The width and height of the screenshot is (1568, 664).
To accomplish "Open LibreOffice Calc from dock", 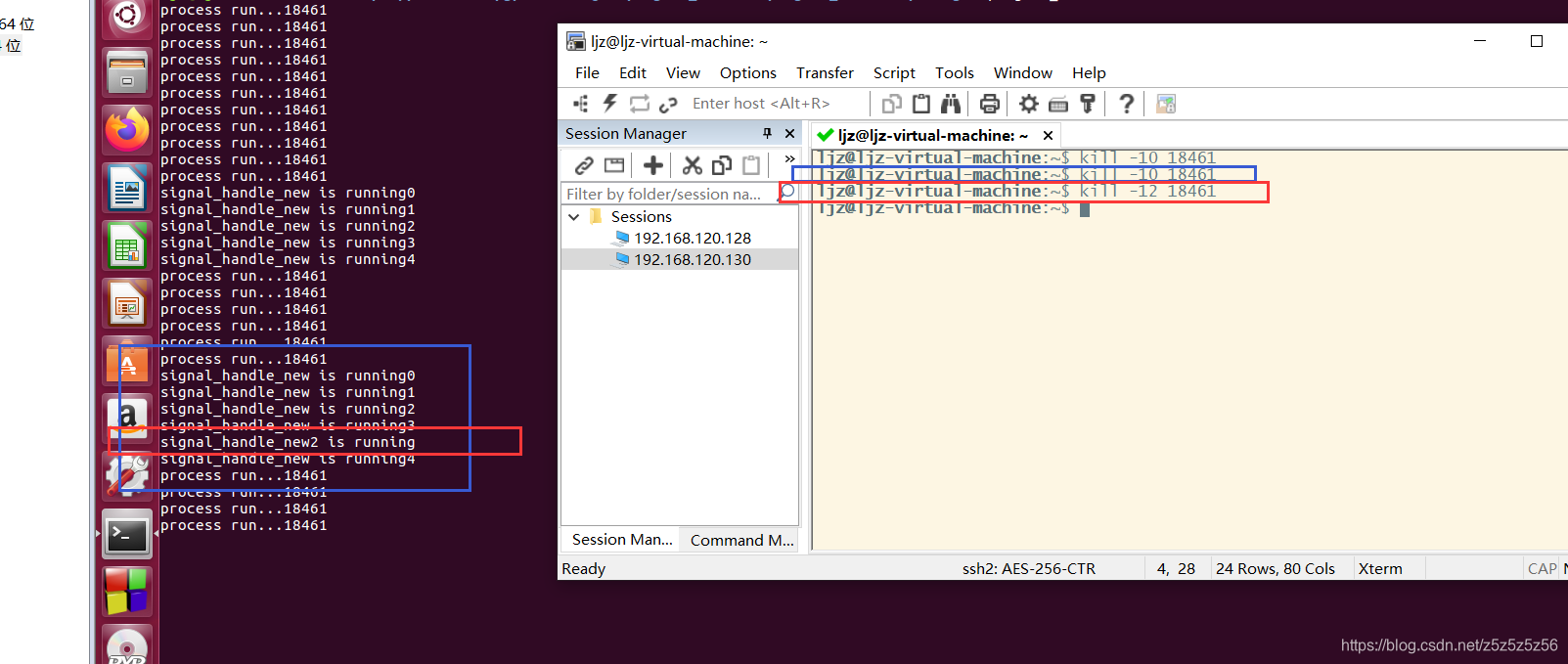I will [127, 245].
